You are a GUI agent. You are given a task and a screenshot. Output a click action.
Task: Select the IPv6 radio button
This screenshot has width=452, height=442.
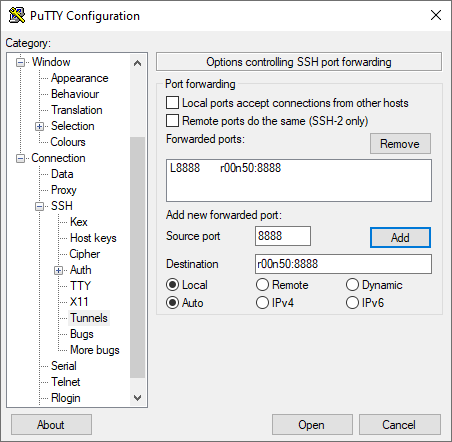click(x=352, y=303)
